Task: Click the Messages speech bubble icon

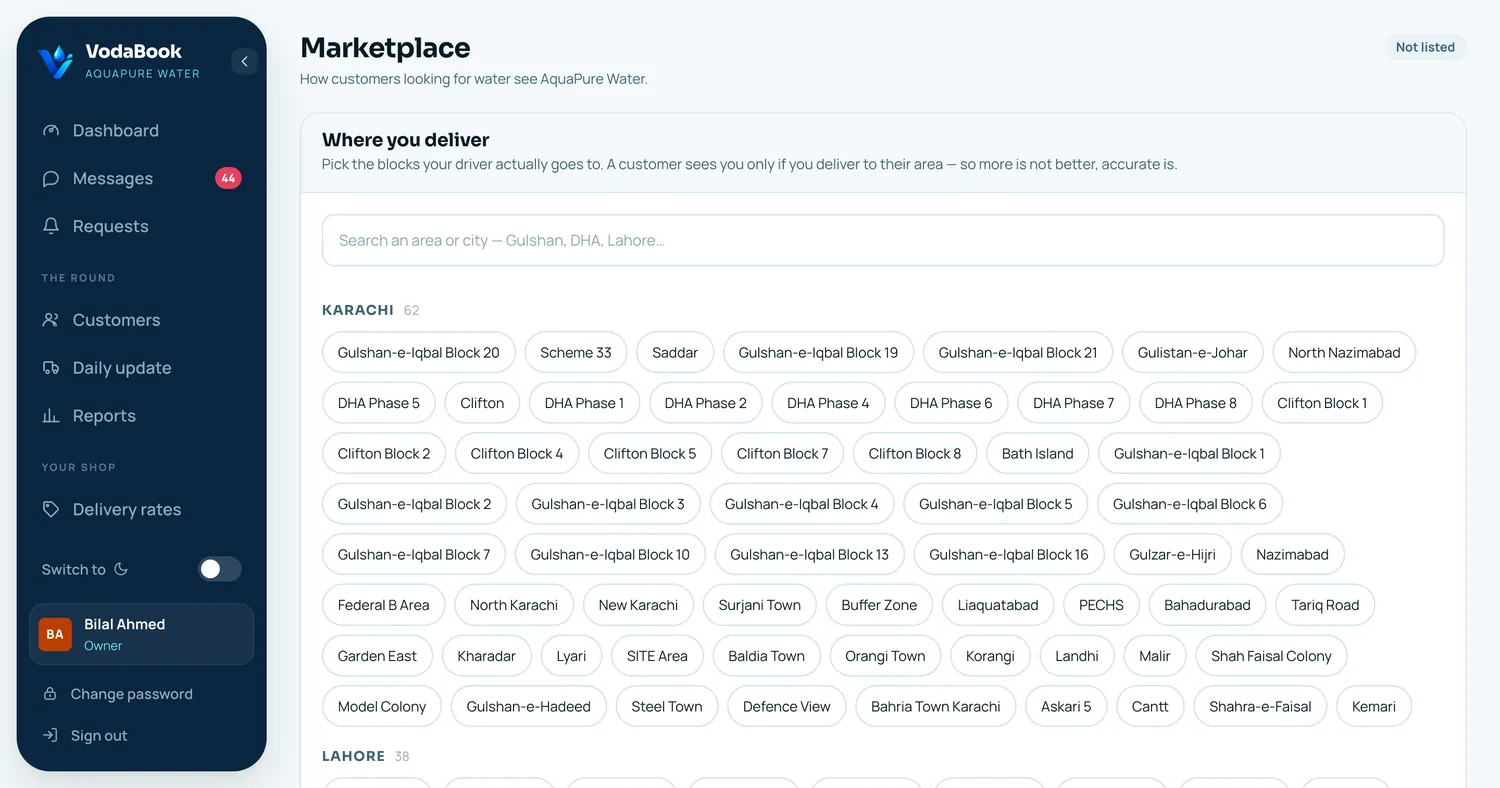Action: tap(51, 179)
